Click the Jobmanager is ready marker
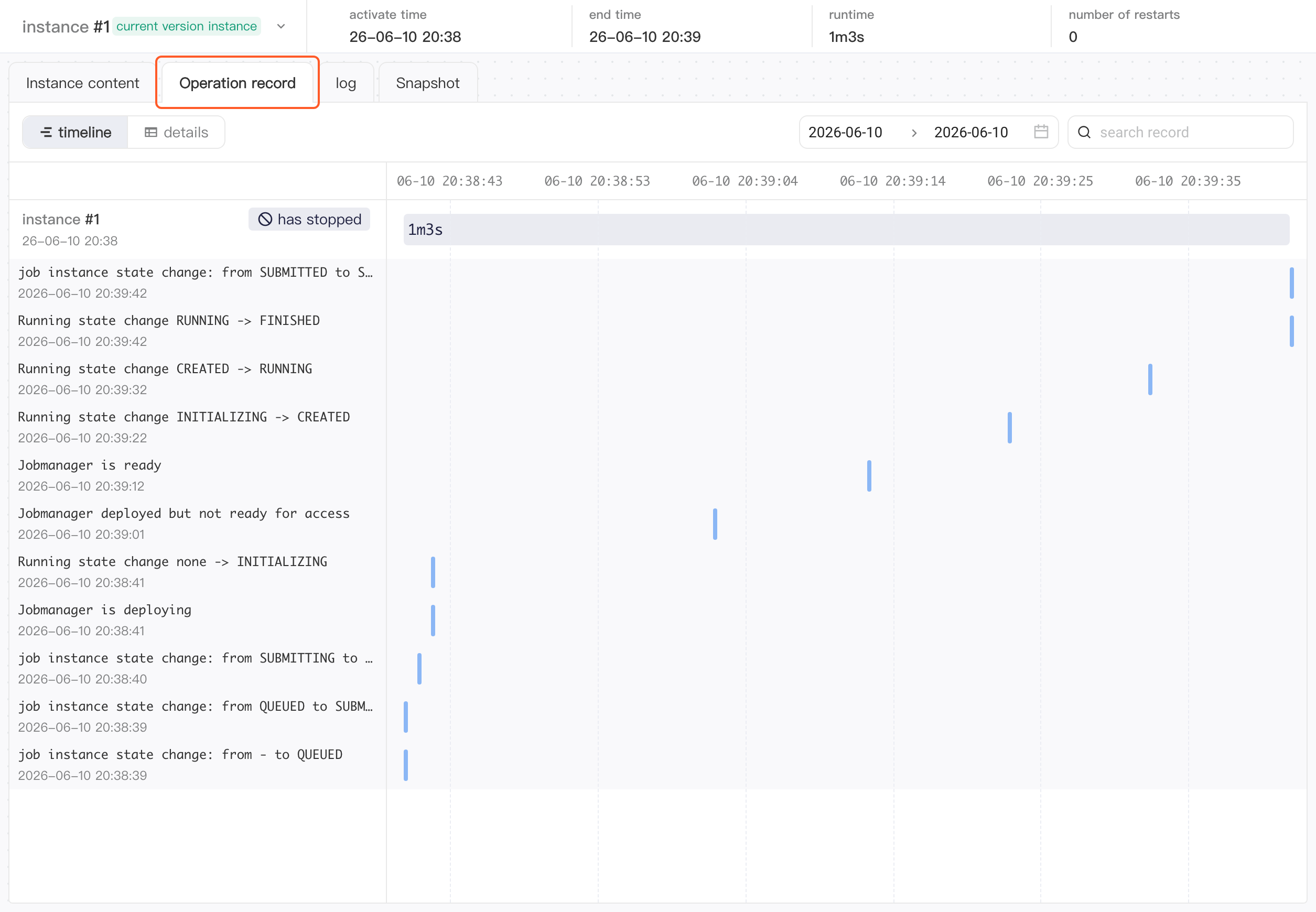Viewport: 1316px width, 912px height. click(869, 476)
